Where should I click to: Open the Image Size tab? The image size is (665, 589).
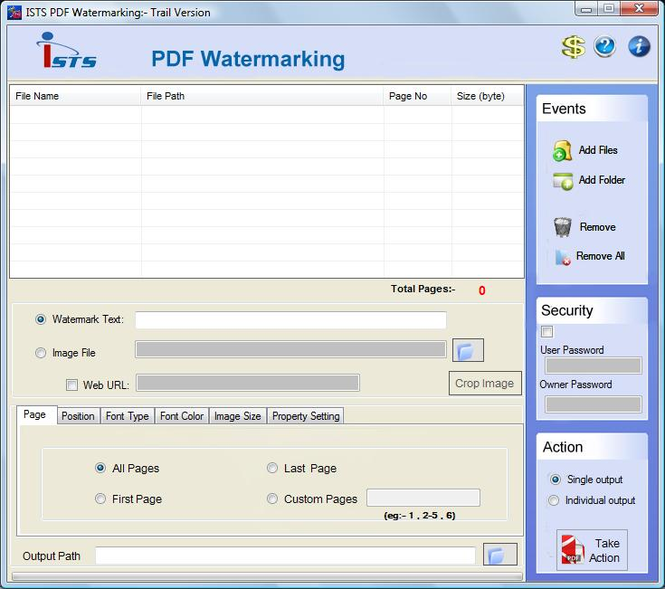tap(238, 416)
